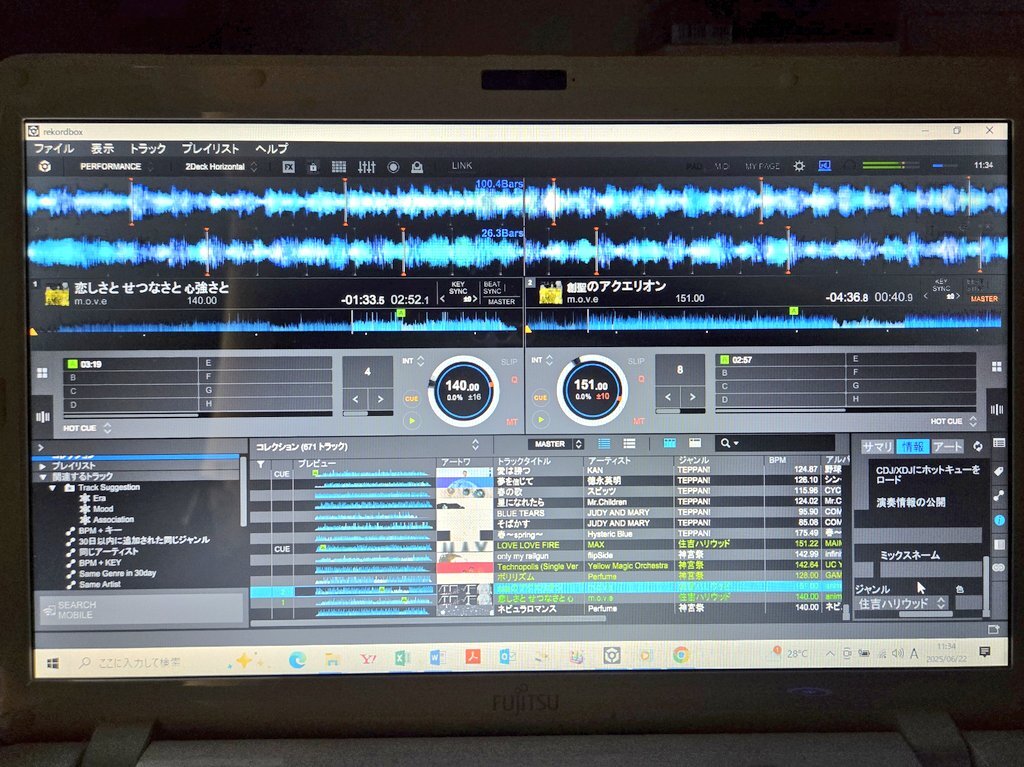Open the PERFORMANCE mode dropdown
The height and width of the screenshot is (767, 1024).
115,167
